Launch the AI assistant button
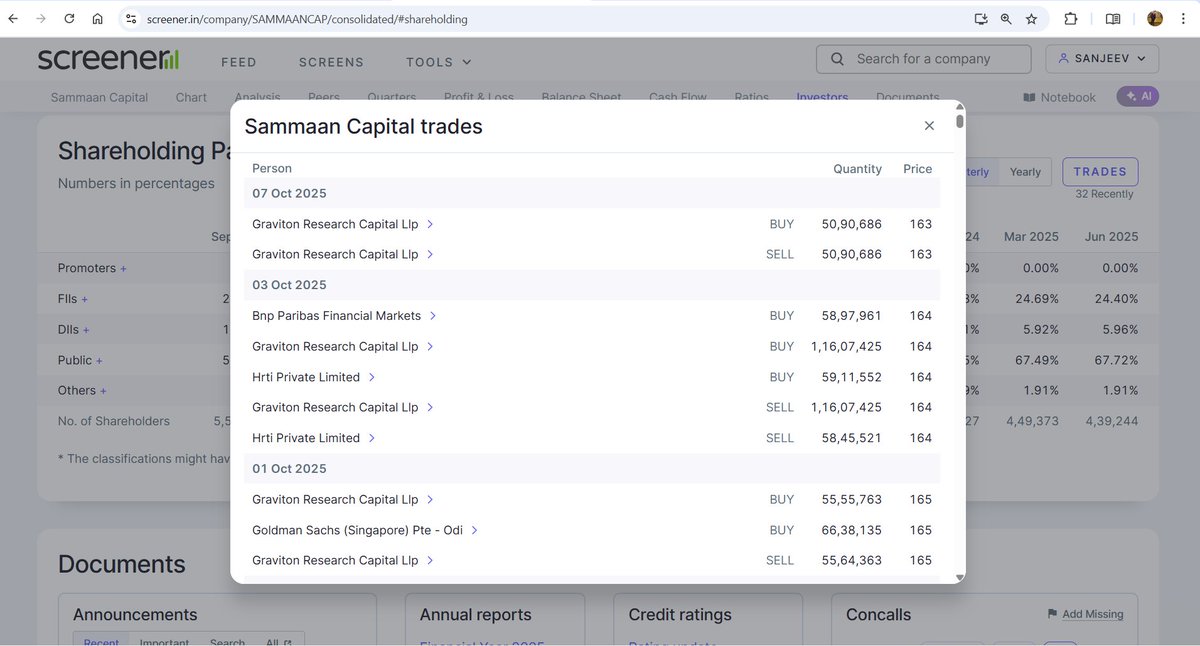Screen dimensions: 1200x646 (x=1138, y=96)
